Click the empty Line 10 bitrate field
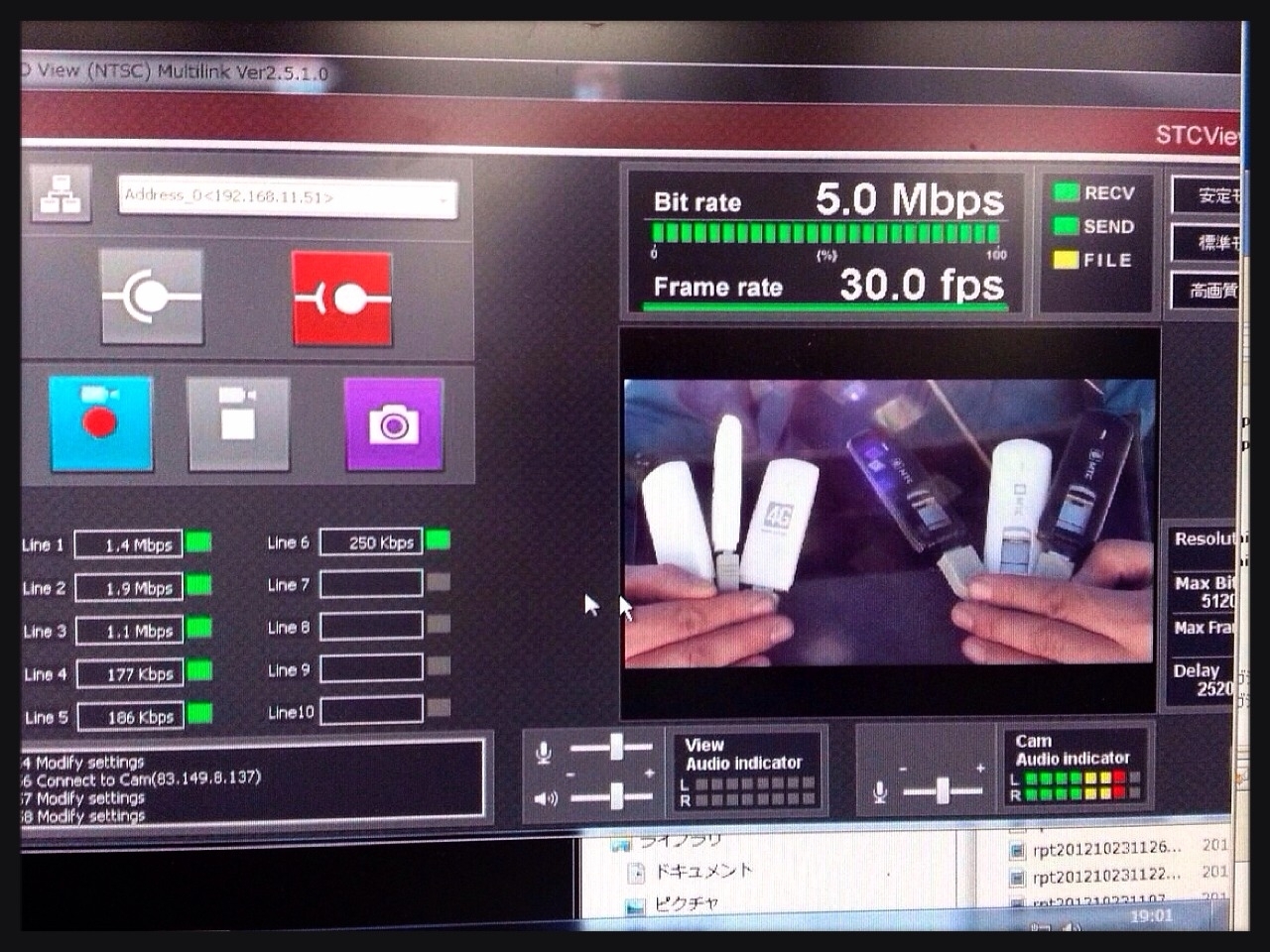Viewport: 1270px width, 952px height. (371, 710)
